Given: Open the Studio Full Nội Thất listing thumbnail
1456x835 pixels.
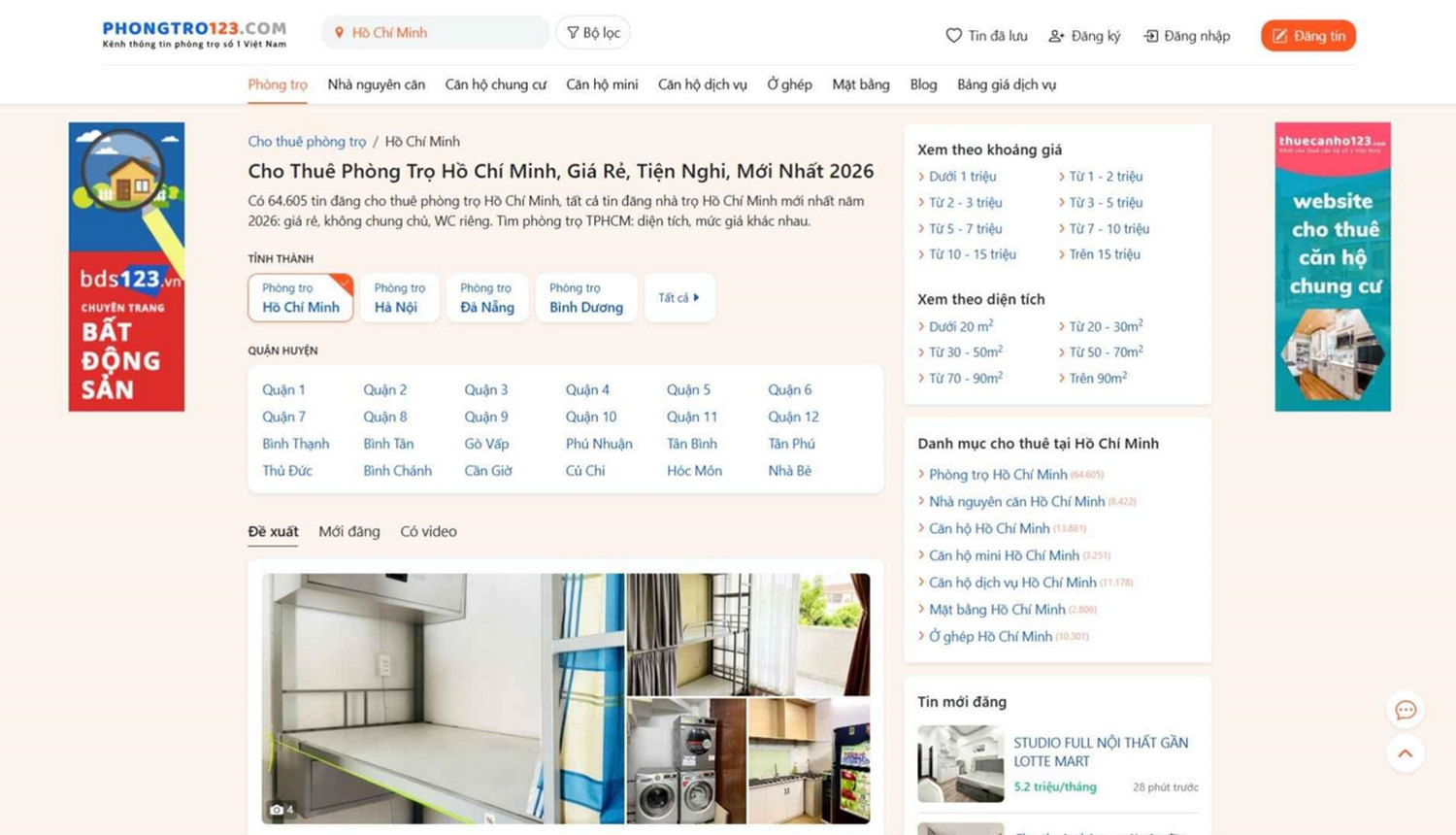Looking at the screenshot, I should [x=961, y=763].
